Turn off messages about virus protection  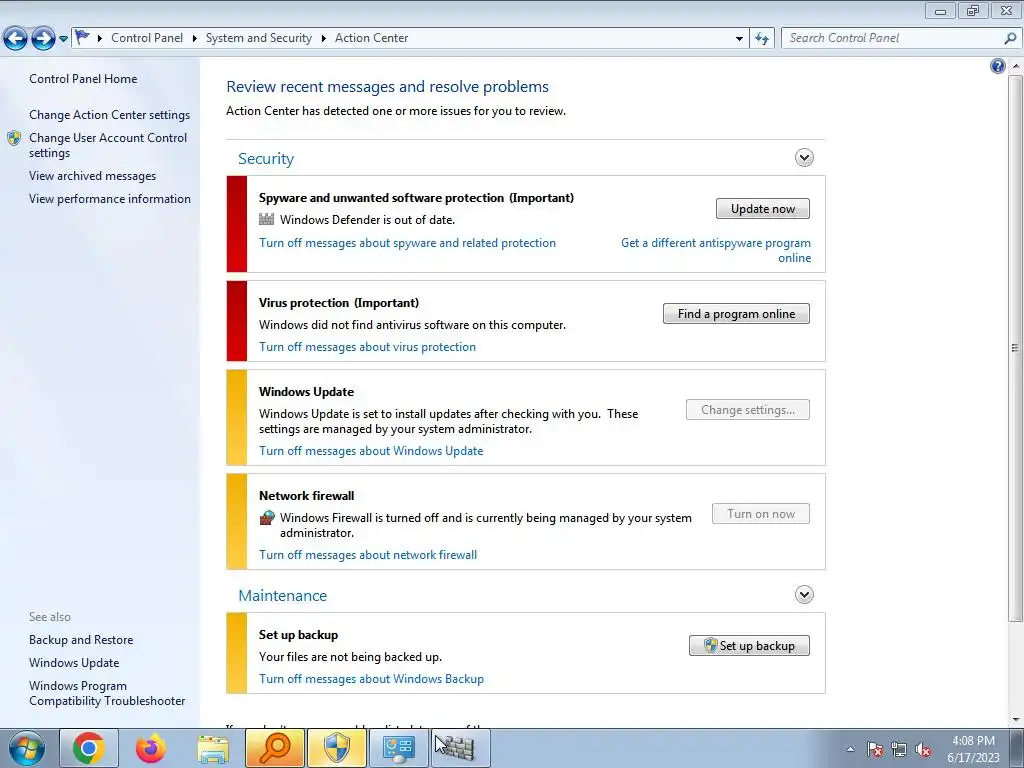[367, 347]
